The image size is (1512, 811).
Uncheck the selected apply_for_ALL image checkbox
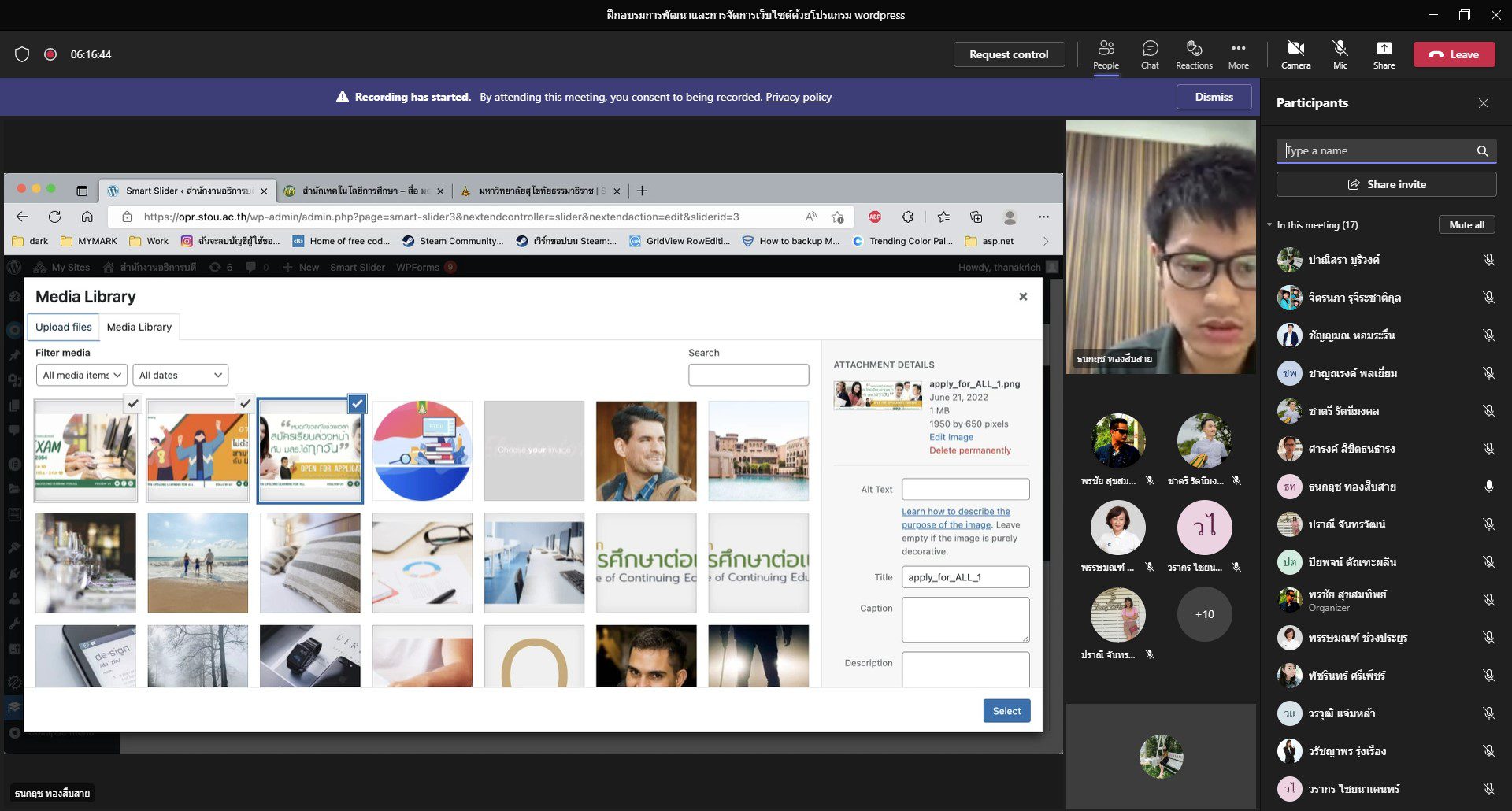coord(357,403)
